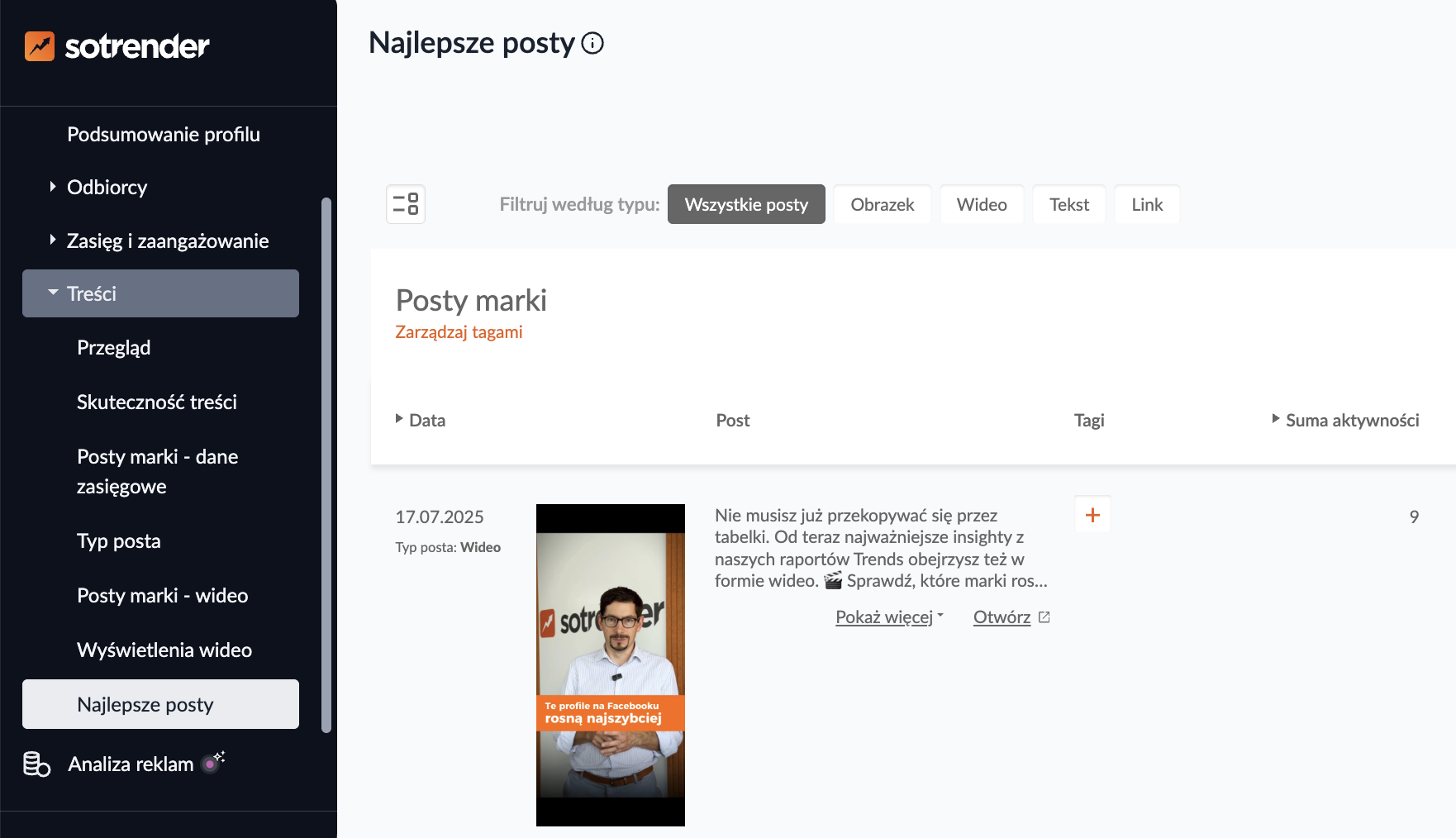
Task: Click the Analiza reklam database icon
Action: [36, 764]
